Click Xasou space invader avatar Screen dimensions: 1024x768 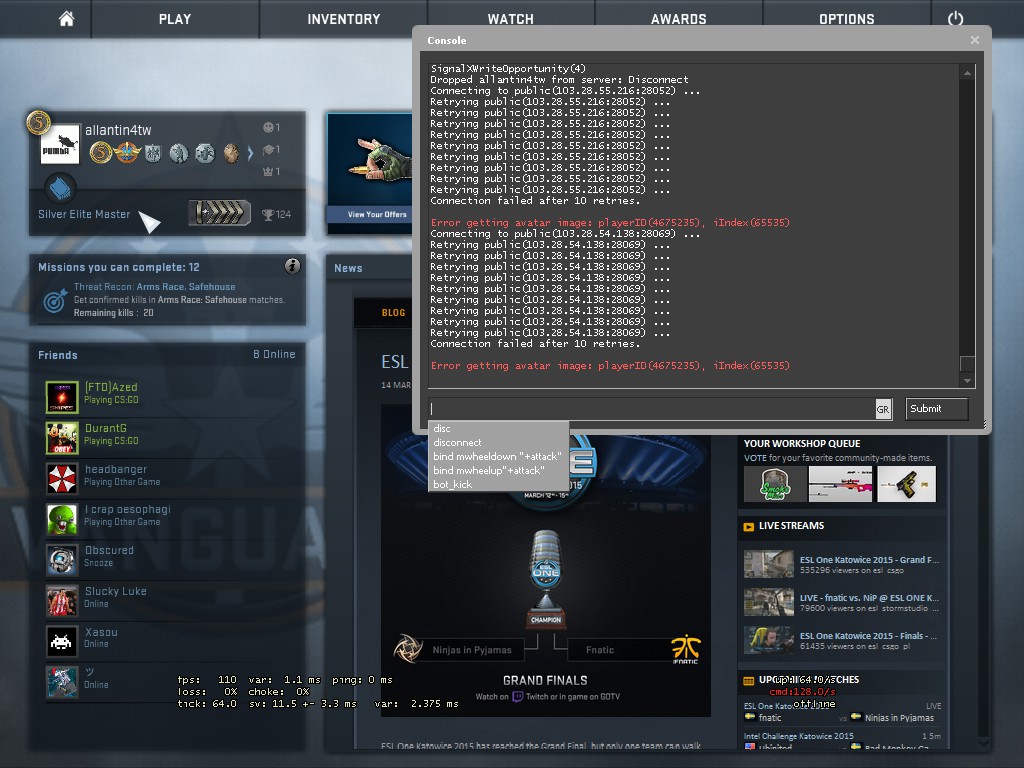(x=62, y=641)
